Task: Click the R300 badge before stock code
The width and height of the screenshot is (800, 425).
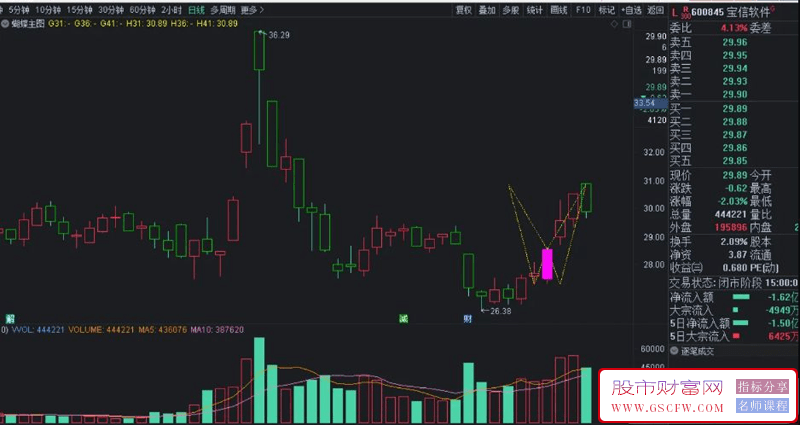Action: click(685, 12)
